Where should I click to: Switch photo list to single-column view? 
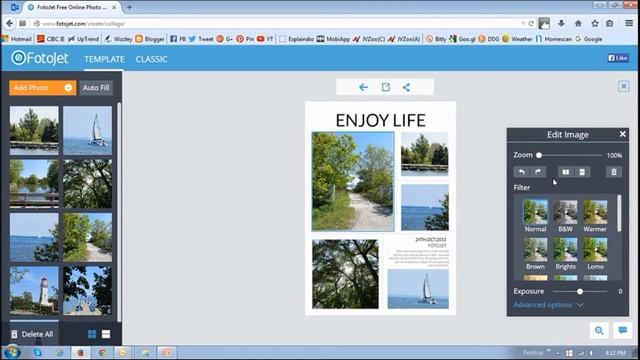click(106, 334)
